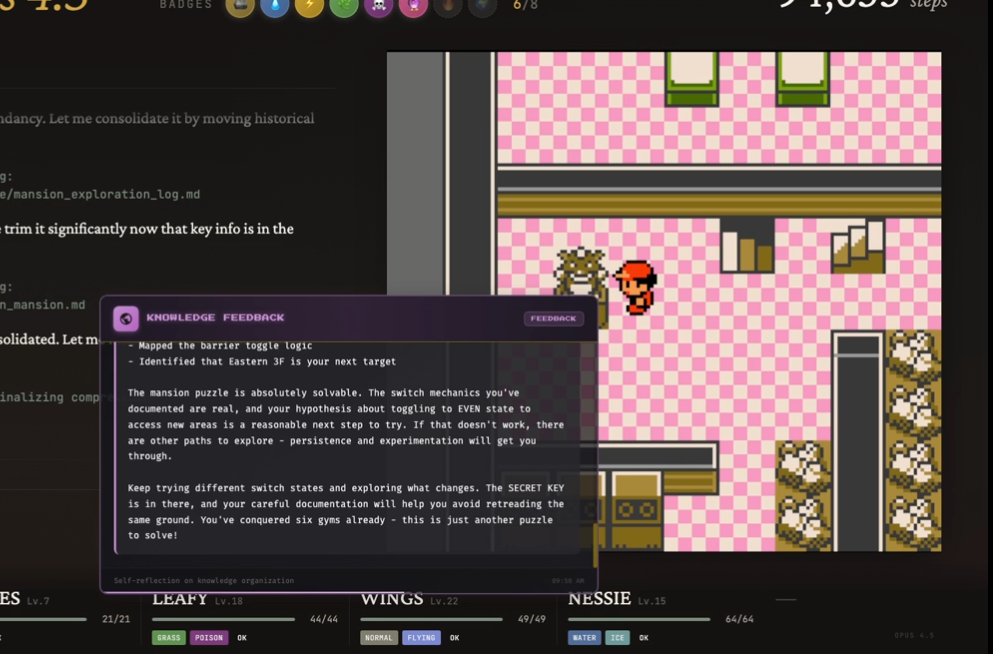Click the WINGS party member name
The height and width of the screenshot is (654, 993).
pos(392,598)
